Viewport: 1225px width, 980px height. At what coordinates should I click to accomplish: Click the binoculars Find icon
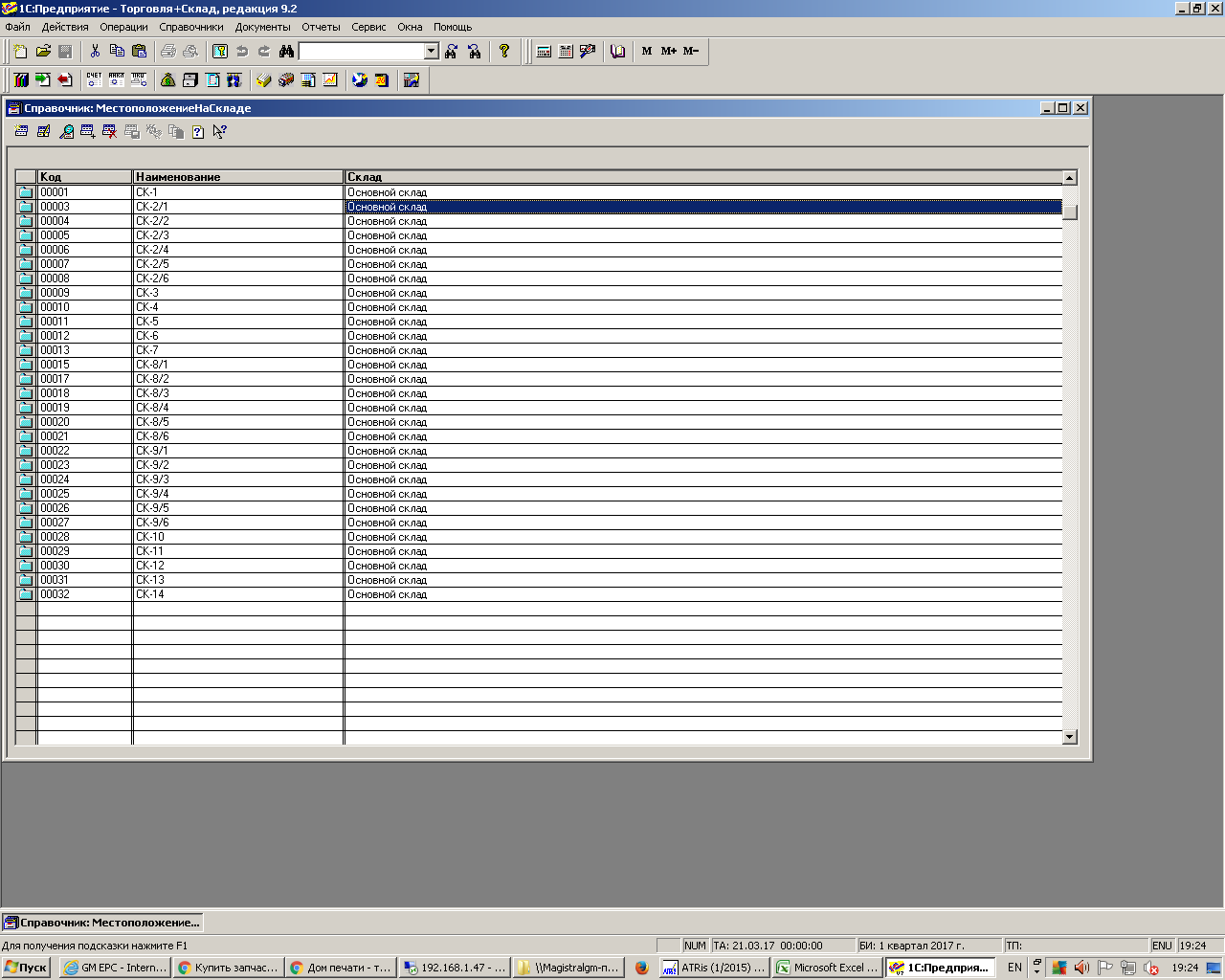286,52
